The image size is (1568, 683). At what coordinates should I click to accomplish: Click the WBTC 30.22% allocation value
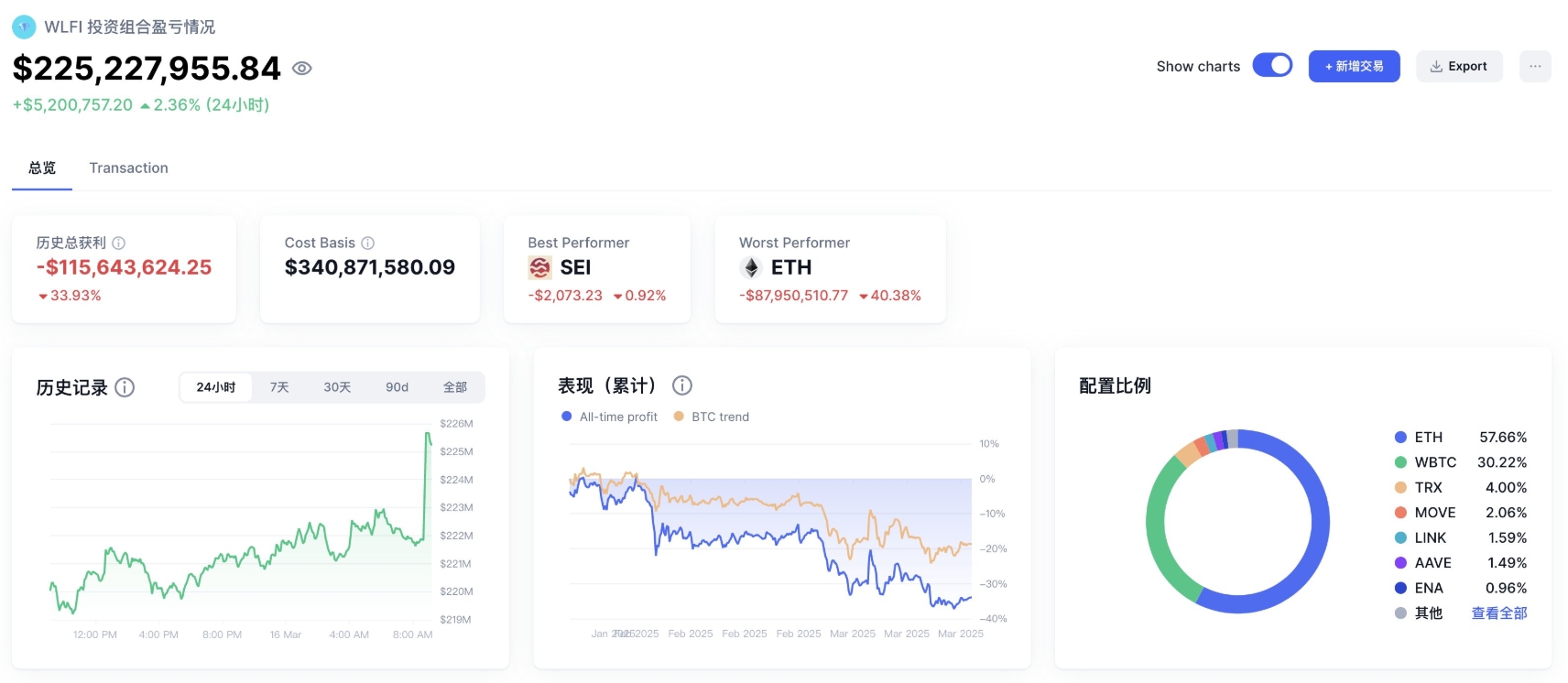coord(1502,462)
